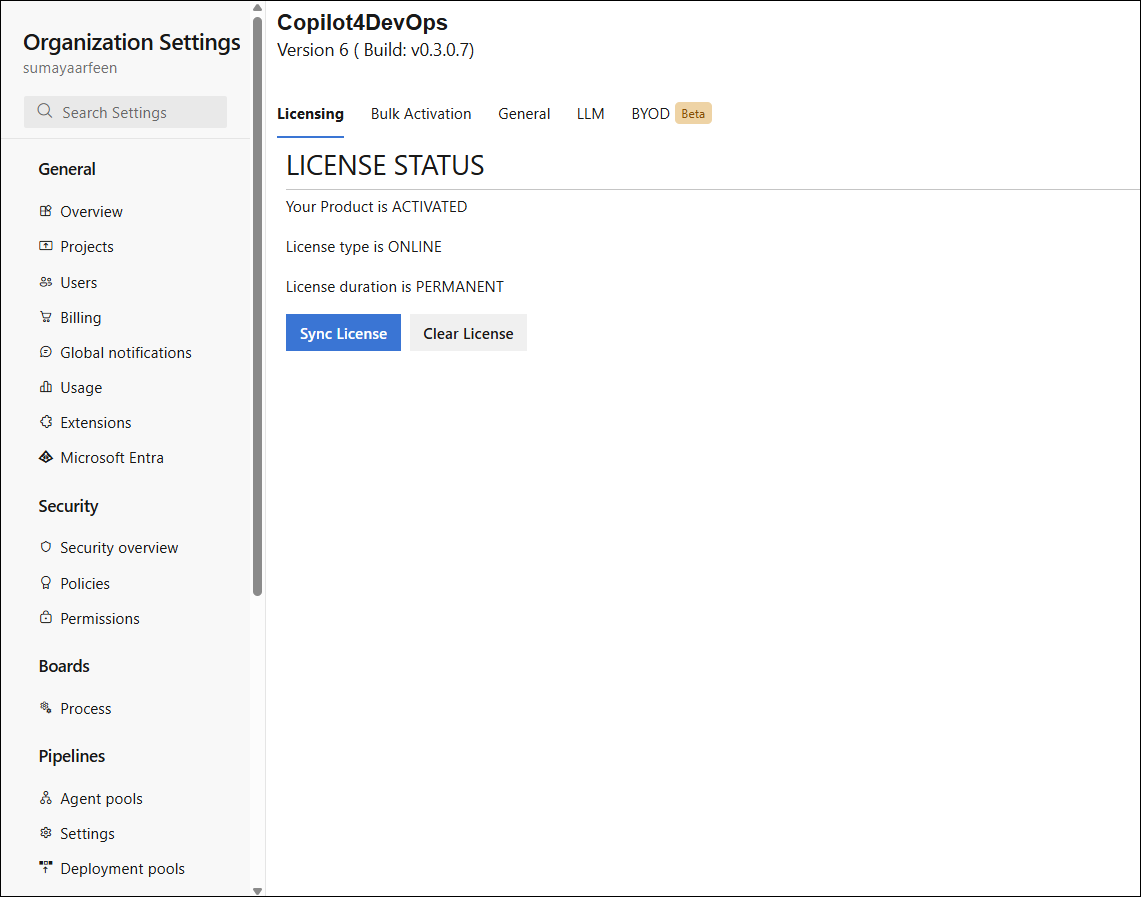Click the Security overview shield icon
Screen dimensions: 1141x897
(46, 547)
